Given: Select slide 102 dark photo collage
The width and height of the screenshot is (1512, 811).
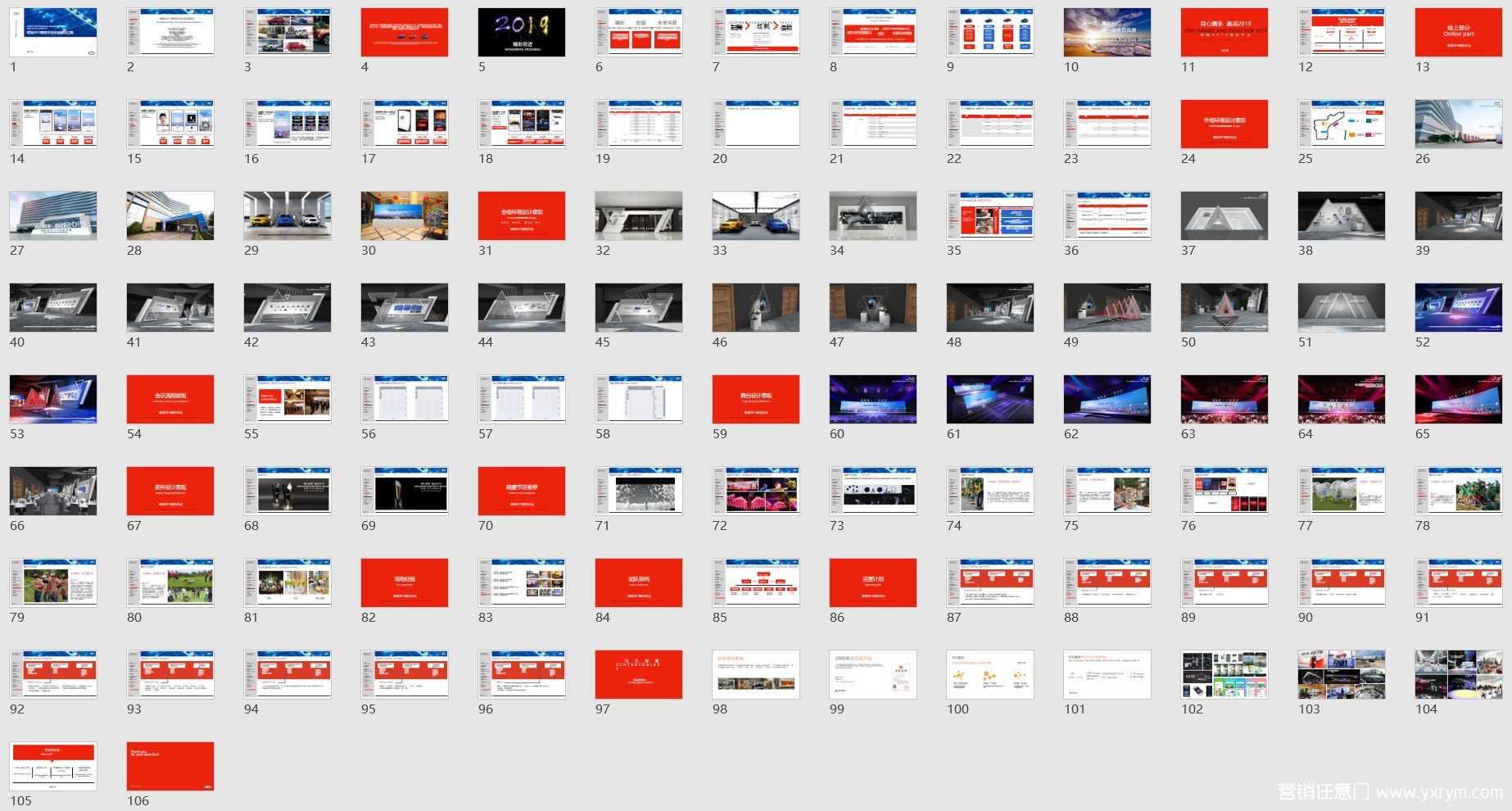Looking at the screenshot, I should pyautogui.click(x=1225, y=675).
